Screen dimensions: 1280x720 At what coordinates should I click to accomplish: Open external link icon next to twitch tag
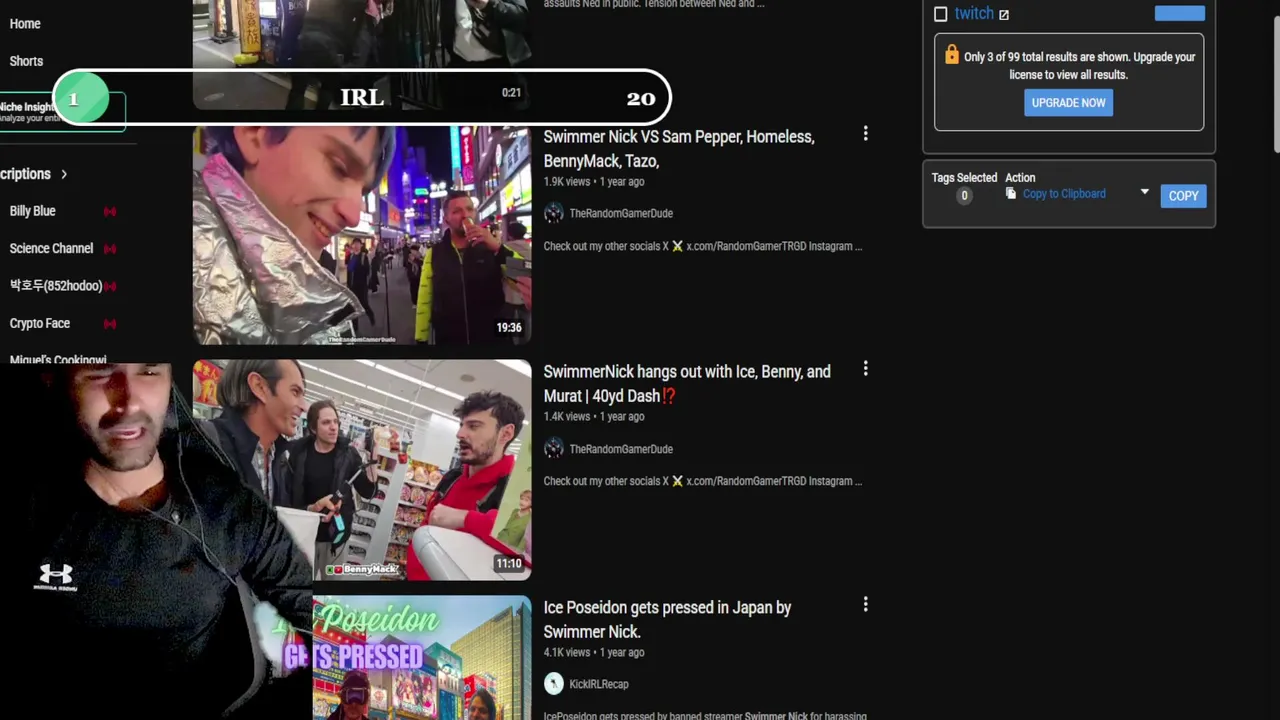(x=1004, y=14)
